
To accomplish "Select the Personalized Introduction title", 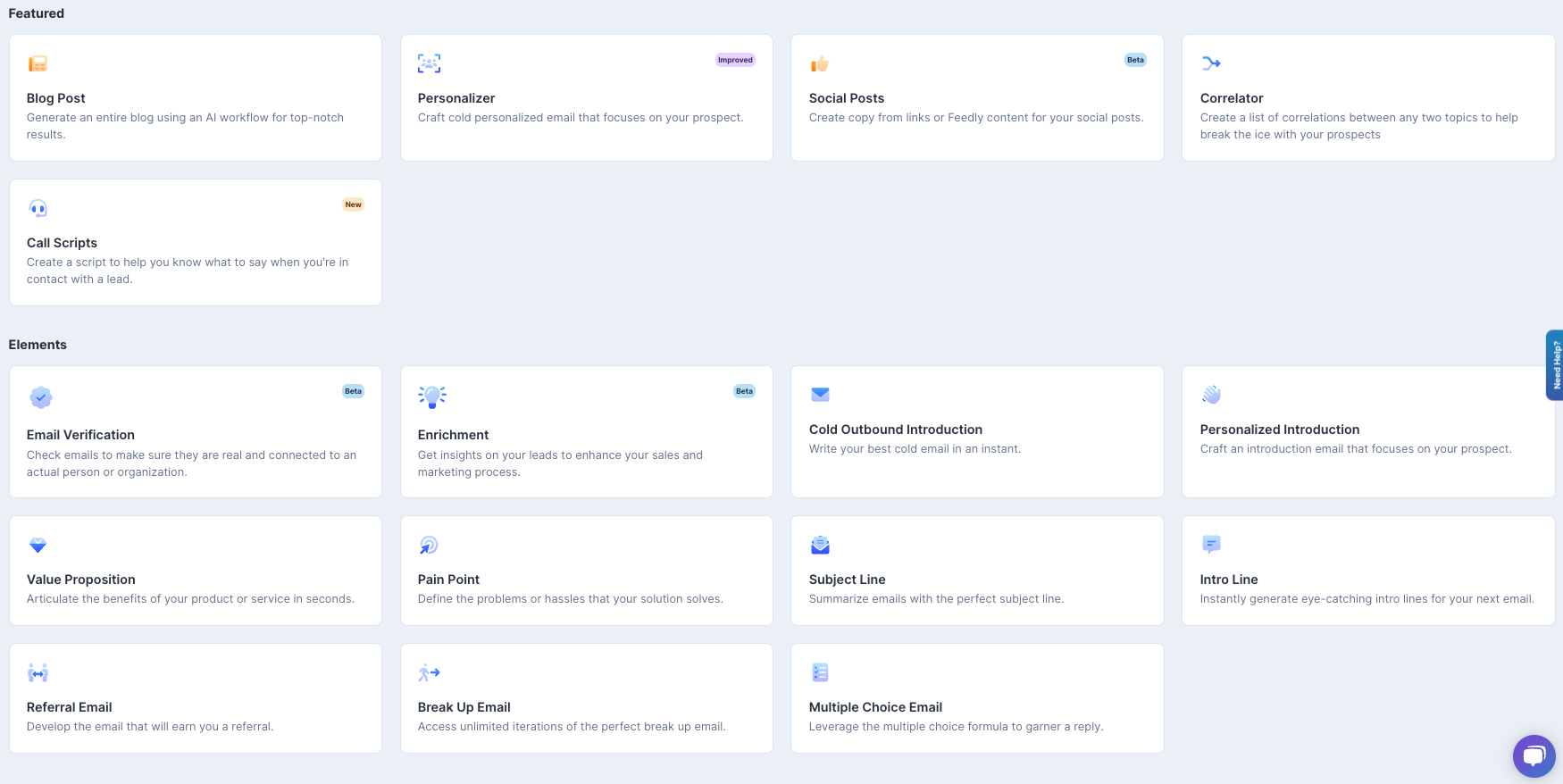I will coord(1279,430).
